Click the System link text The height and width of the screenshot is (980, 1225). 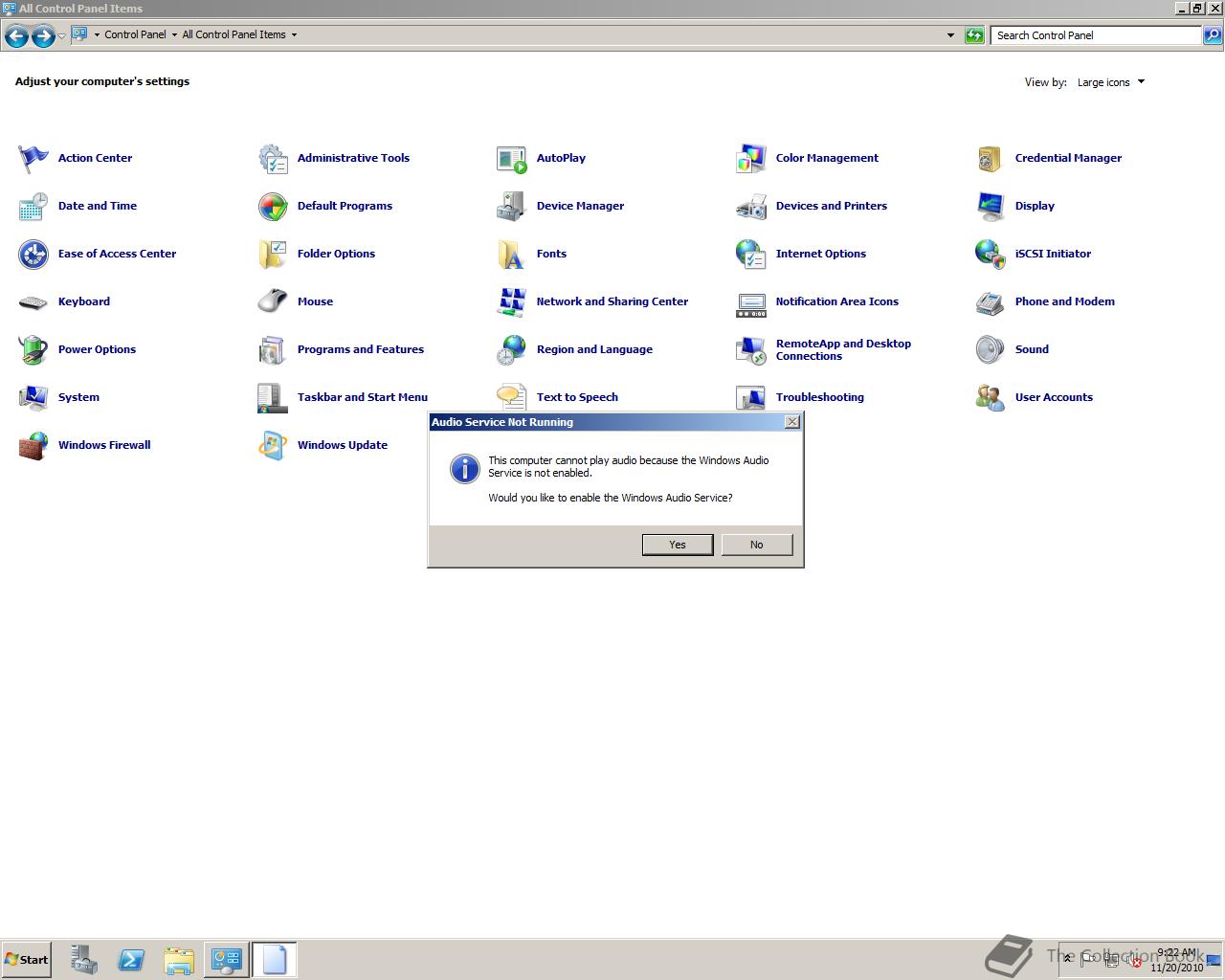(78, 397)
